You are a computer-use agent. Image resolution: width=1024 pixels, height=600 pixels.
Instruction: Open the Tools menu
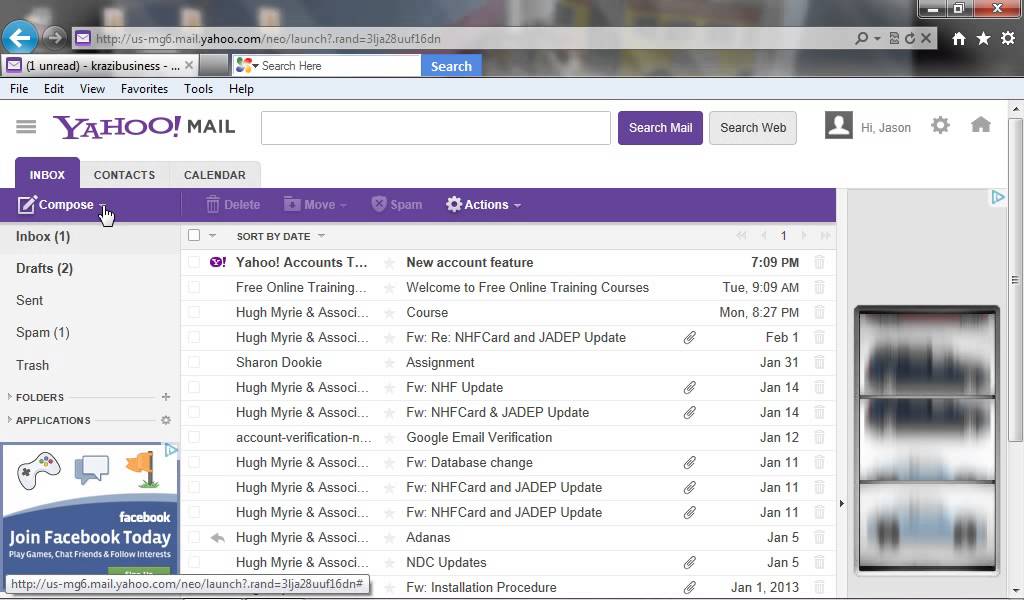pyautogui.click(x=199, y=89)
